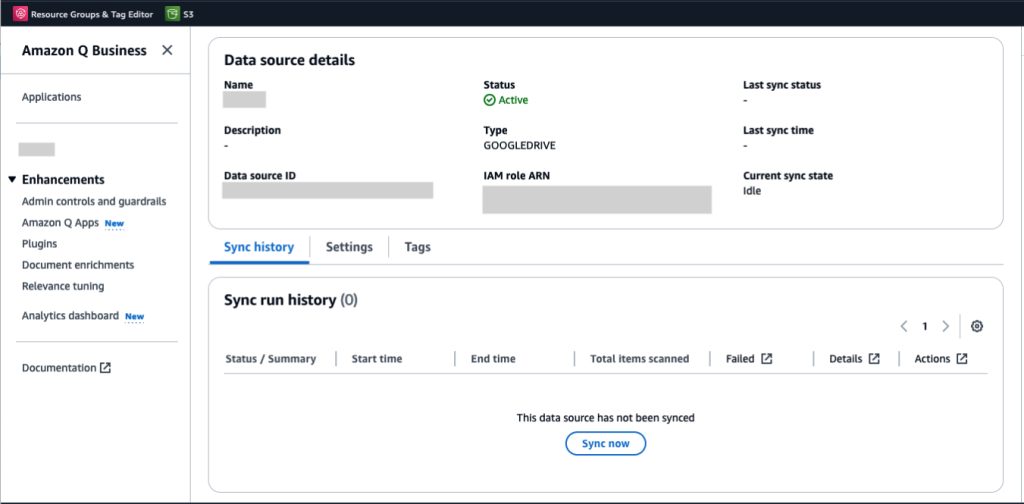The height and width of the screenshot is (504, 1024).
Task: Click the New badge next to Amazon Q Apps
Action: (114, 223)
